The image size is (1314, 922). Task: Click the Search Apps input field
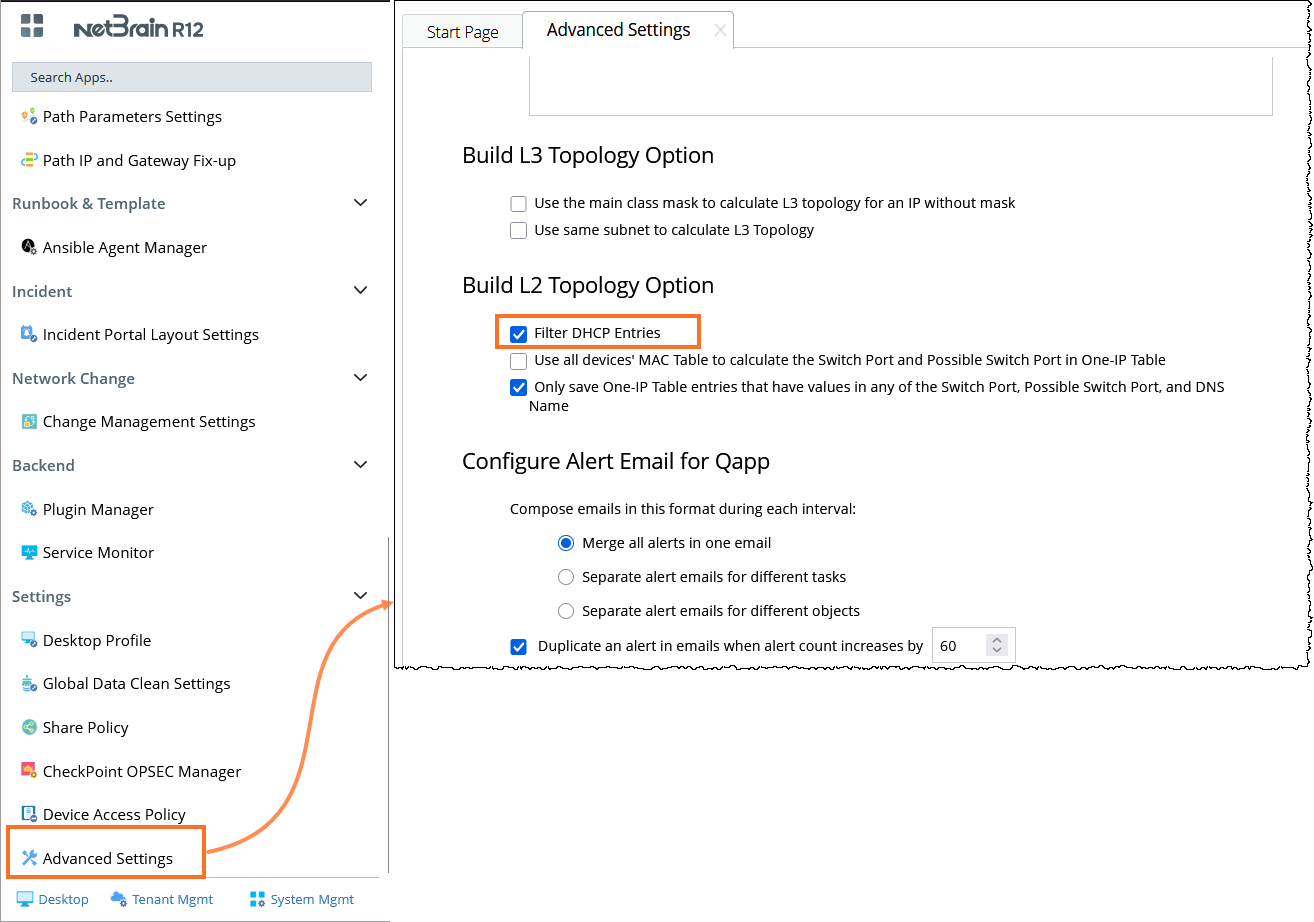[192, 77]
